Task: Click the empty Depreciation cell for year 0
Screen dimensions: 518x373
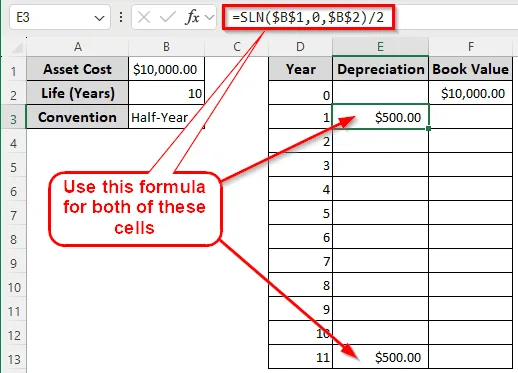Action: pos(380,93)
